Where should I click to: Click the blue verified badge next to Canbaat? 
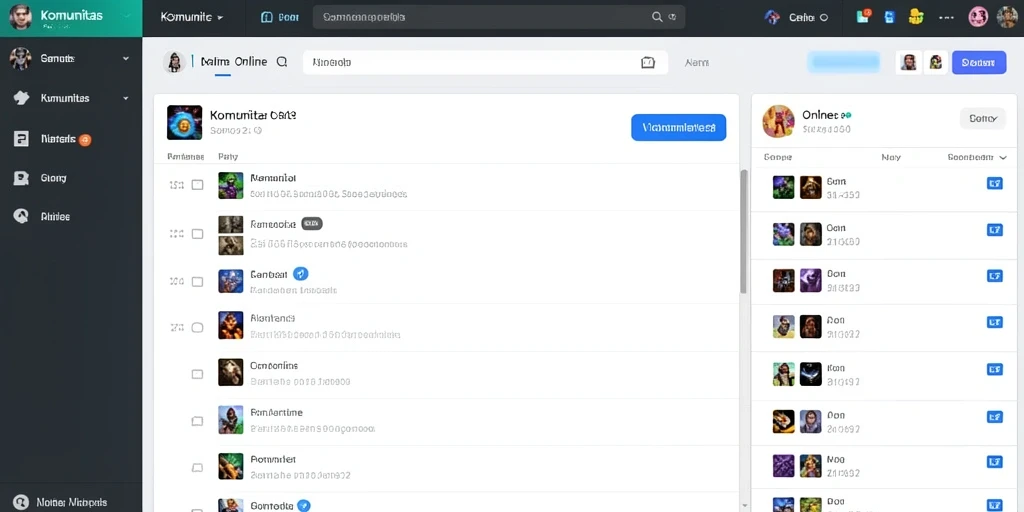300,274
